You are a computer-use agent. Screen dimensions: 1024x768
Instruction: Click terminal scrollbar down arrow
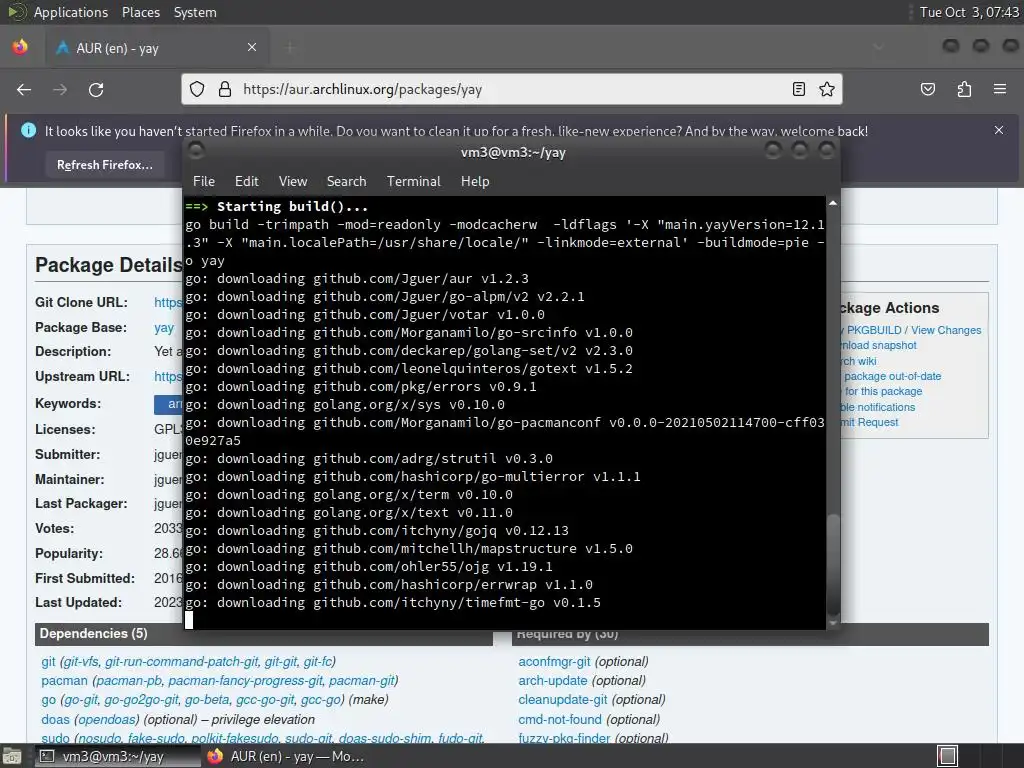click(833, 623)
